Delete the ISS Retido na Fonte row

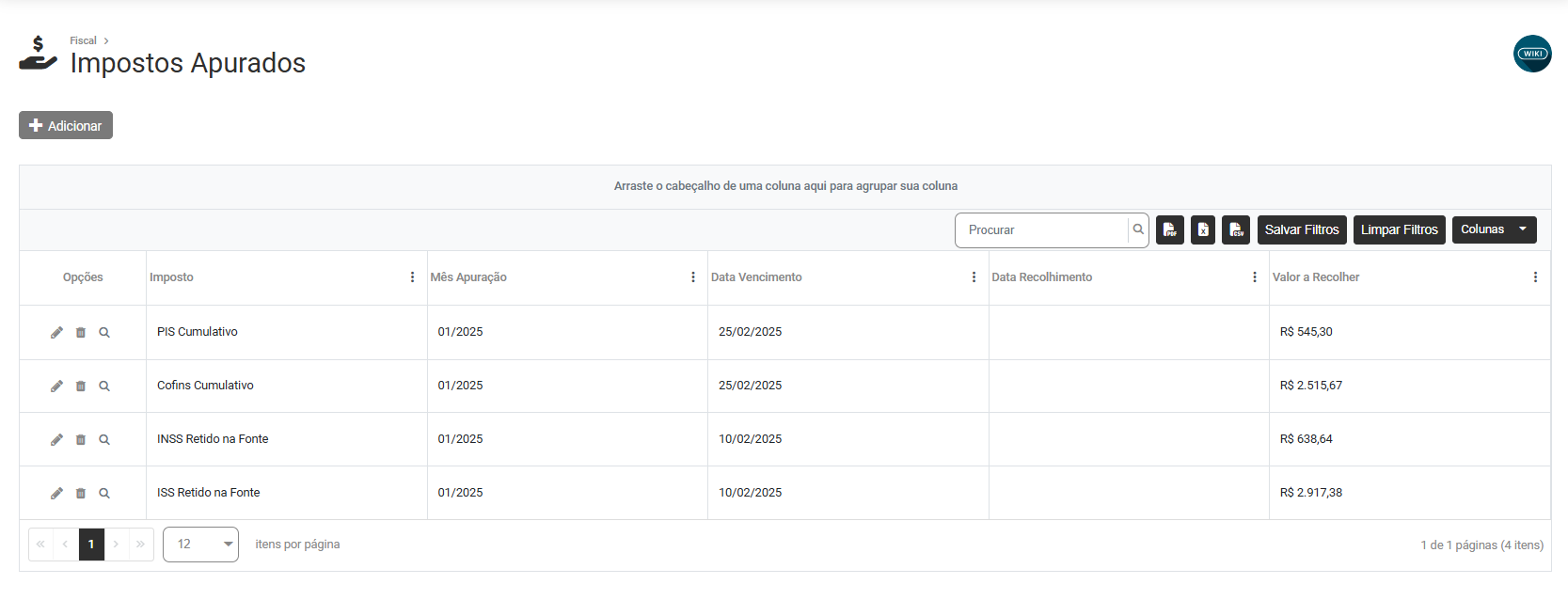click(81, 493)
